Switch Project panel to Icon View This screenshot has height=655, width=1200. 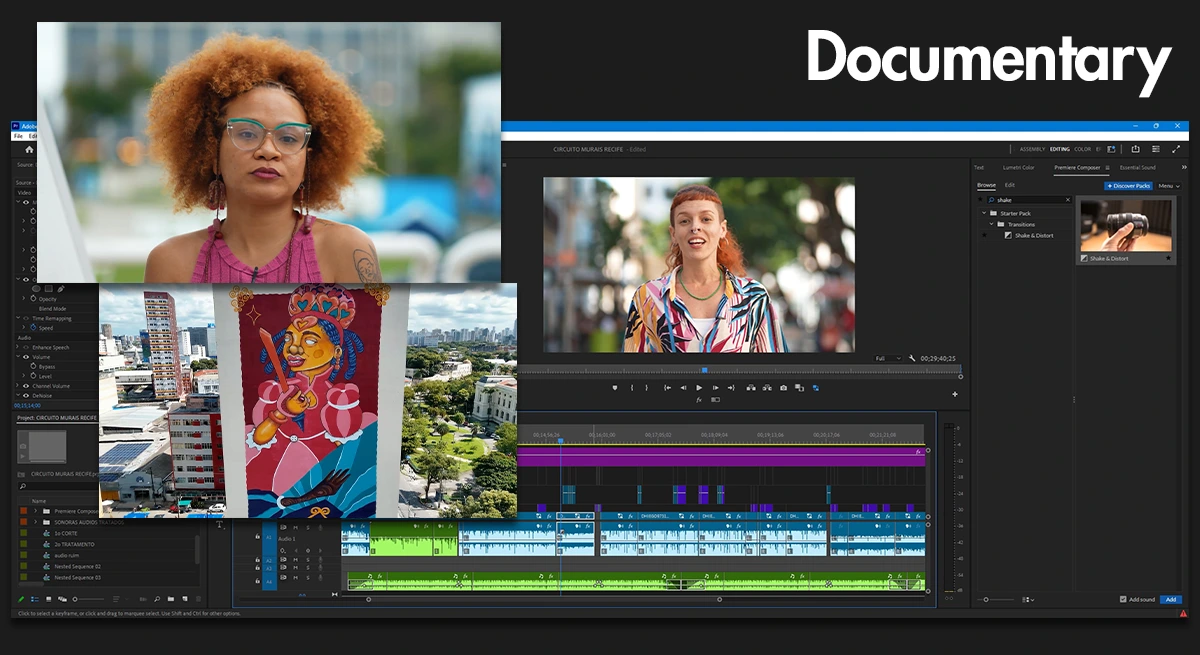pos(49,599)
